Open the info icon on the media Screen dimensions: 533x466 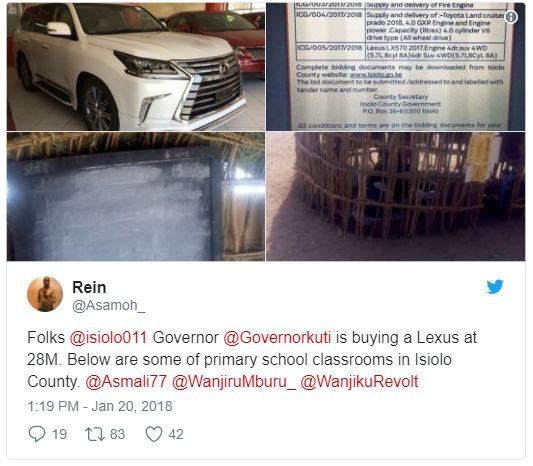(x=511, y=17)
